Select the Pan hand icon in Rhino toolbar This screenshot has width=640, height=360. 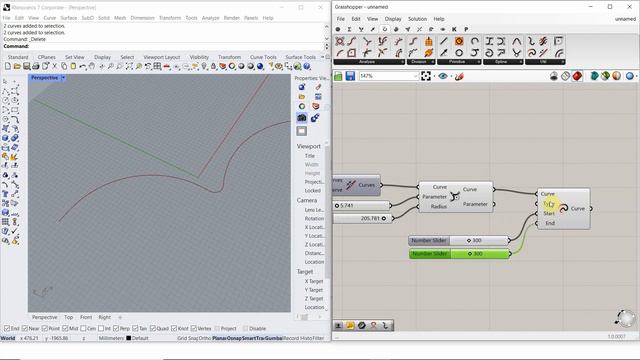[92, 66]
